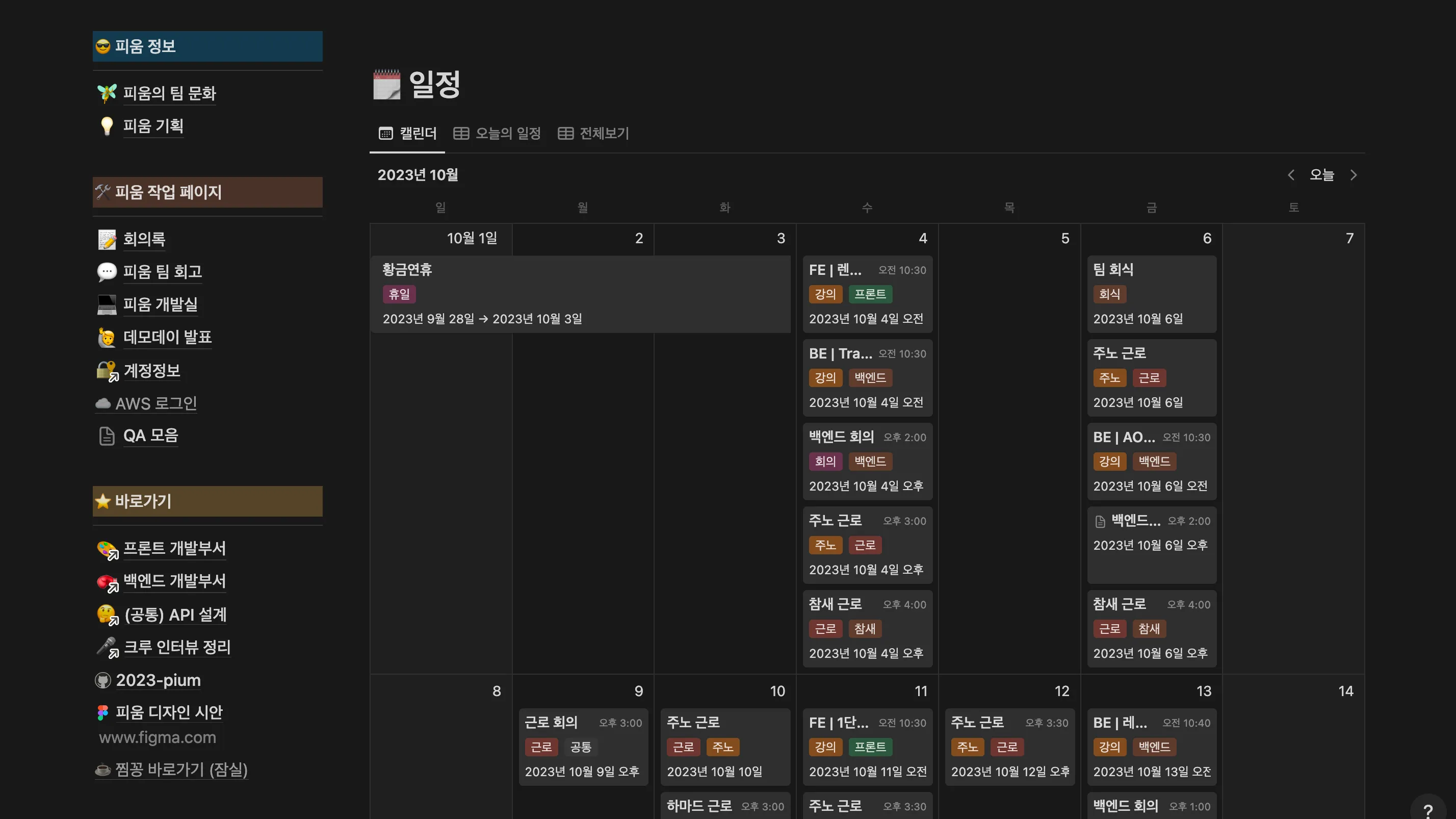The image size is (1456, 819).
Task: Click the speech bubble icon for 피움 팀 회고
Action: (106, 272)
